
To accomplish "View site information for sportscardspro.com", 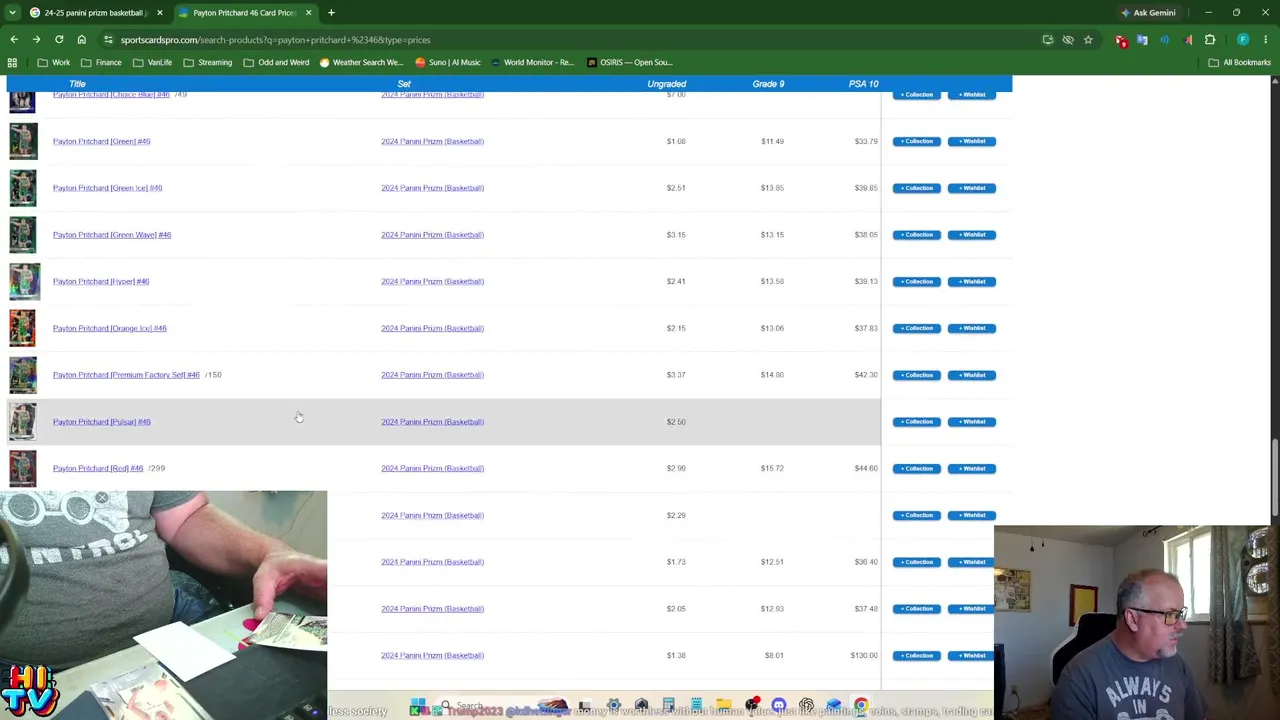I will [x=109, y=40].
